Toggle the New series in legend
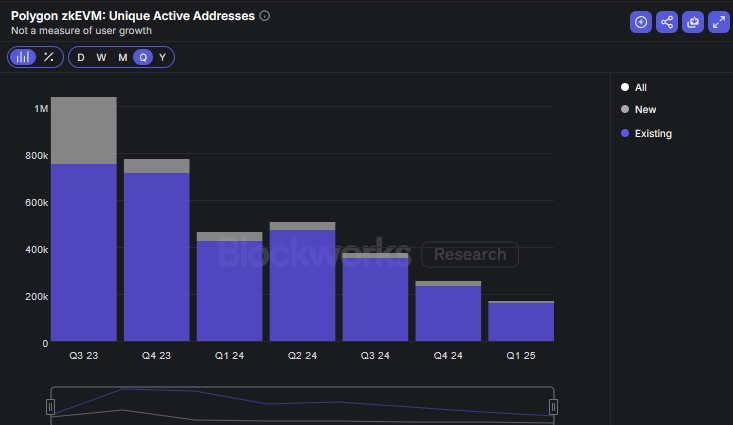This screenshot has height=425, width=733. tap(639, 109)
